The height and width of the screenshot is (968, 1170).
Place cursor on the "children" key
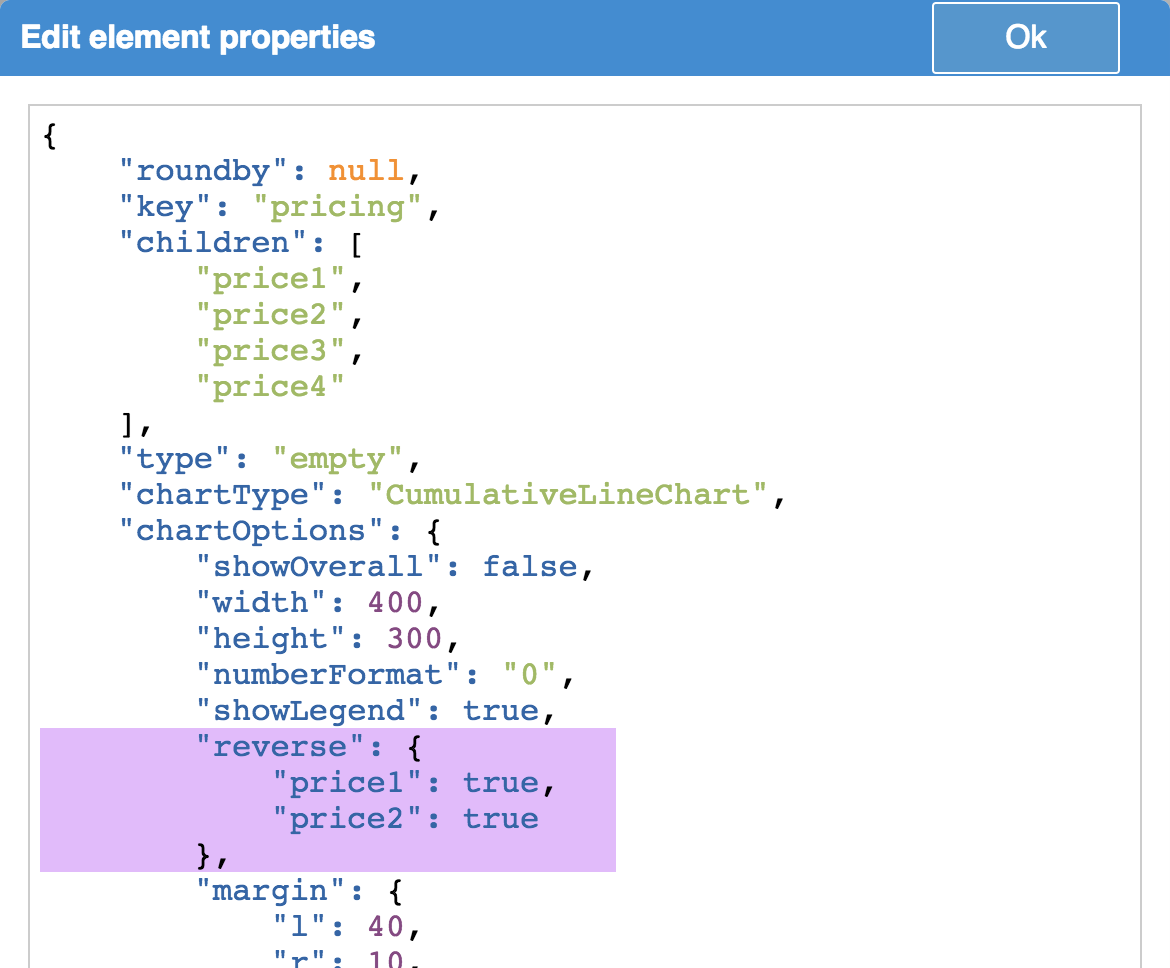[x=214, y=243]
